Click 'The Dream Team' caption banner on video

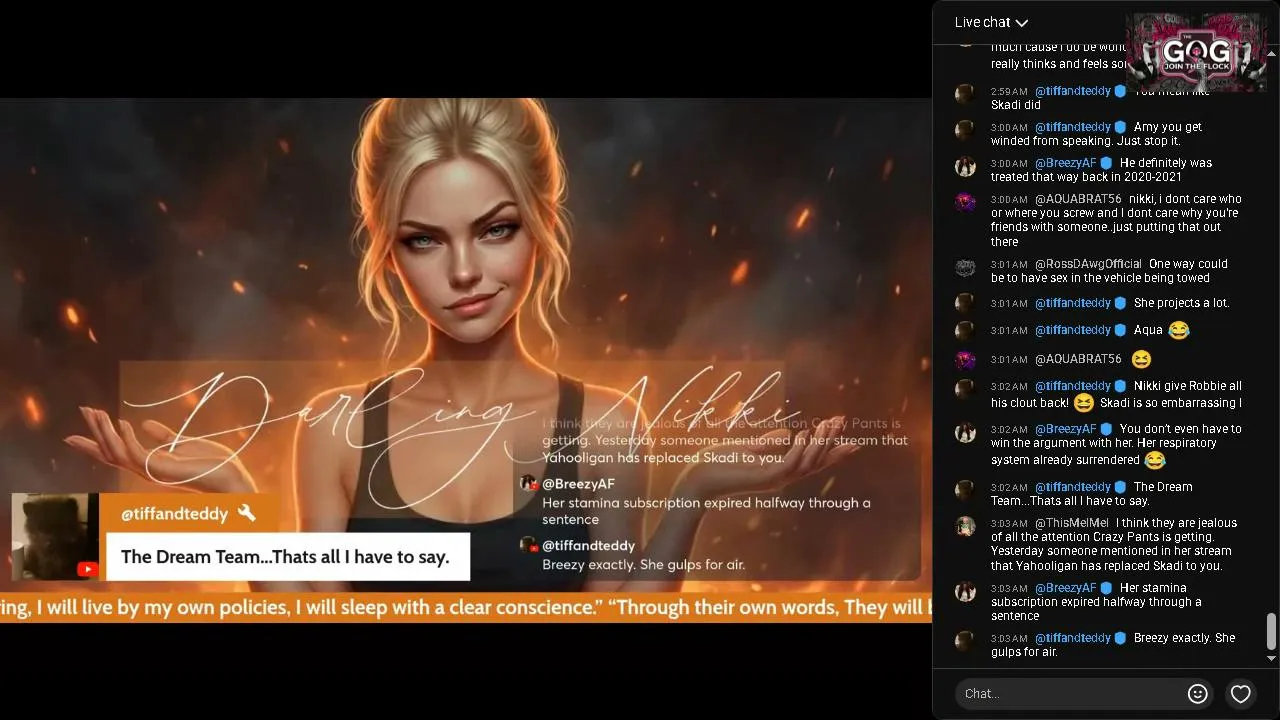click(x=288, y=557)
